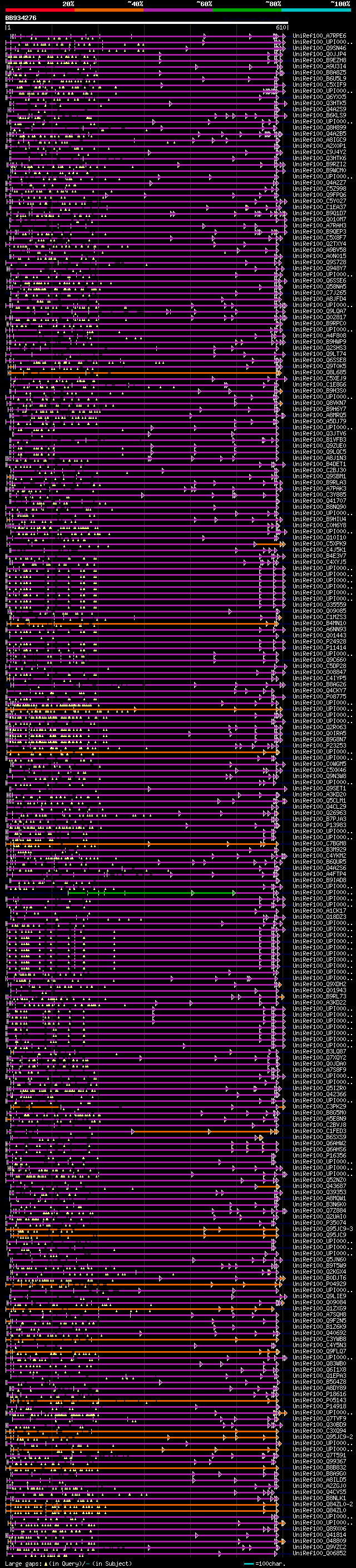Click the orange hit bar for UniRef100_C7BGM8
Screen dimensions: 356x1568
(144, 844)
